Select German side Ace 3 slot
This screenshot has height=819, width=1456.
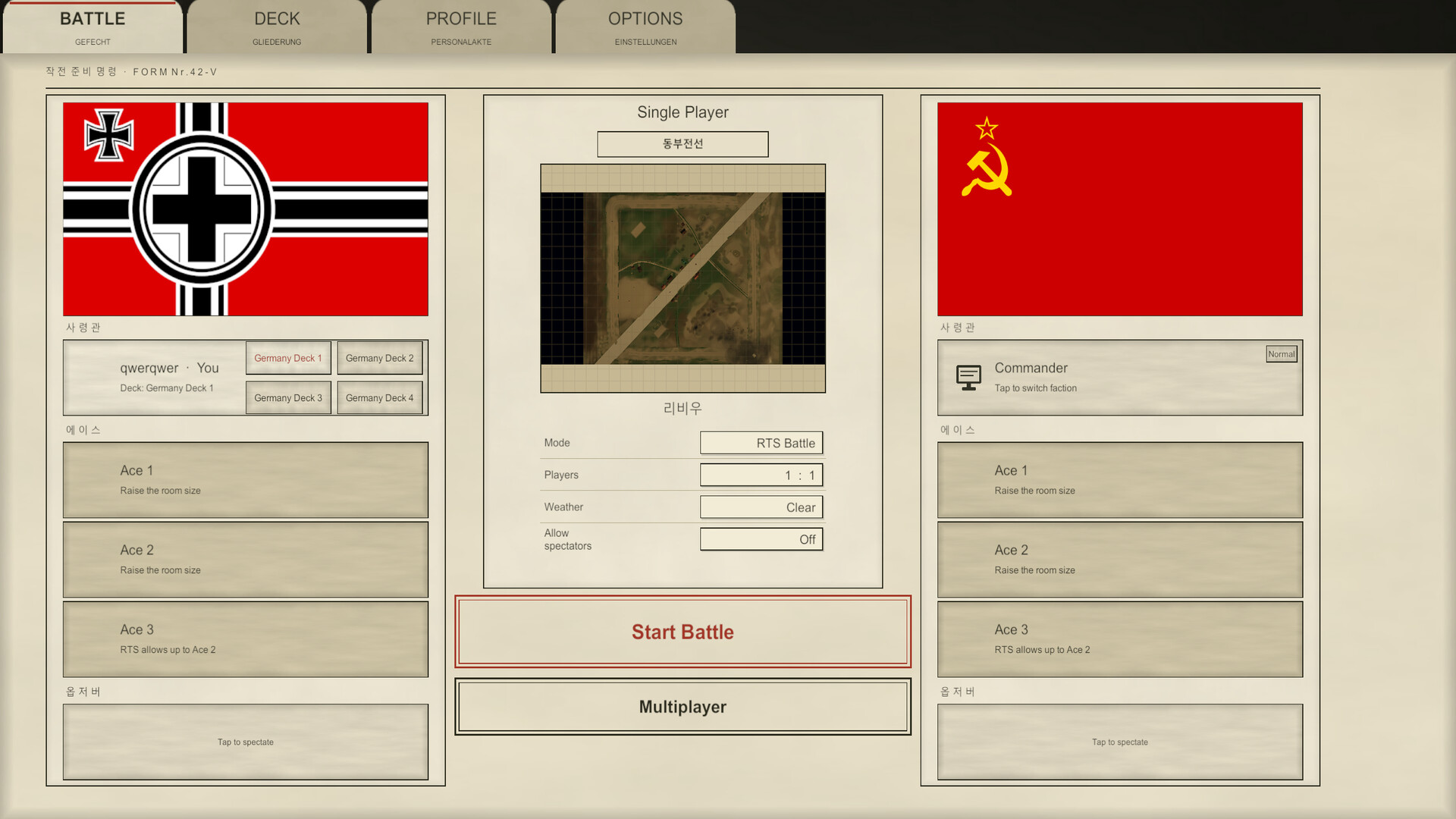(x=246, y=639)
